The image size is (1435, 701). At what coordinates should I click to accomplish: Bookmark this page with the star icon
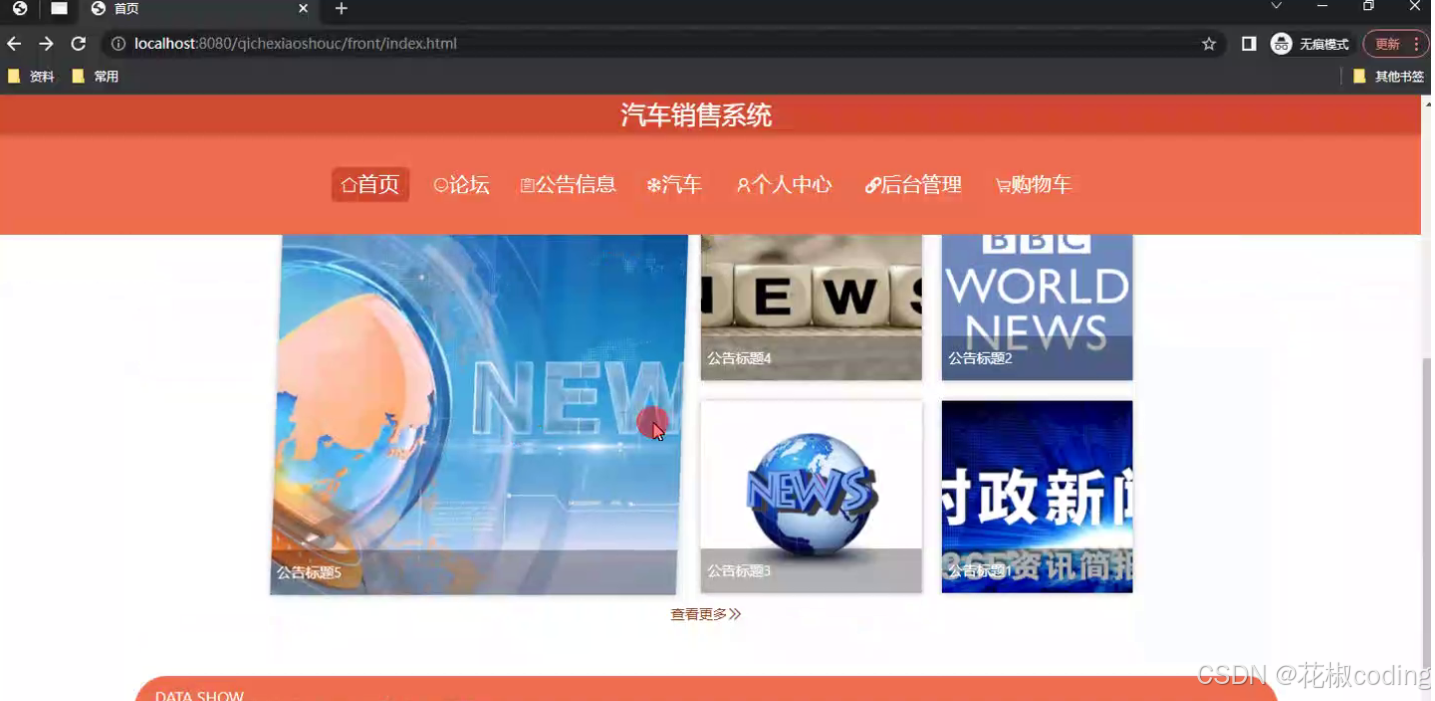point(1209,44)
